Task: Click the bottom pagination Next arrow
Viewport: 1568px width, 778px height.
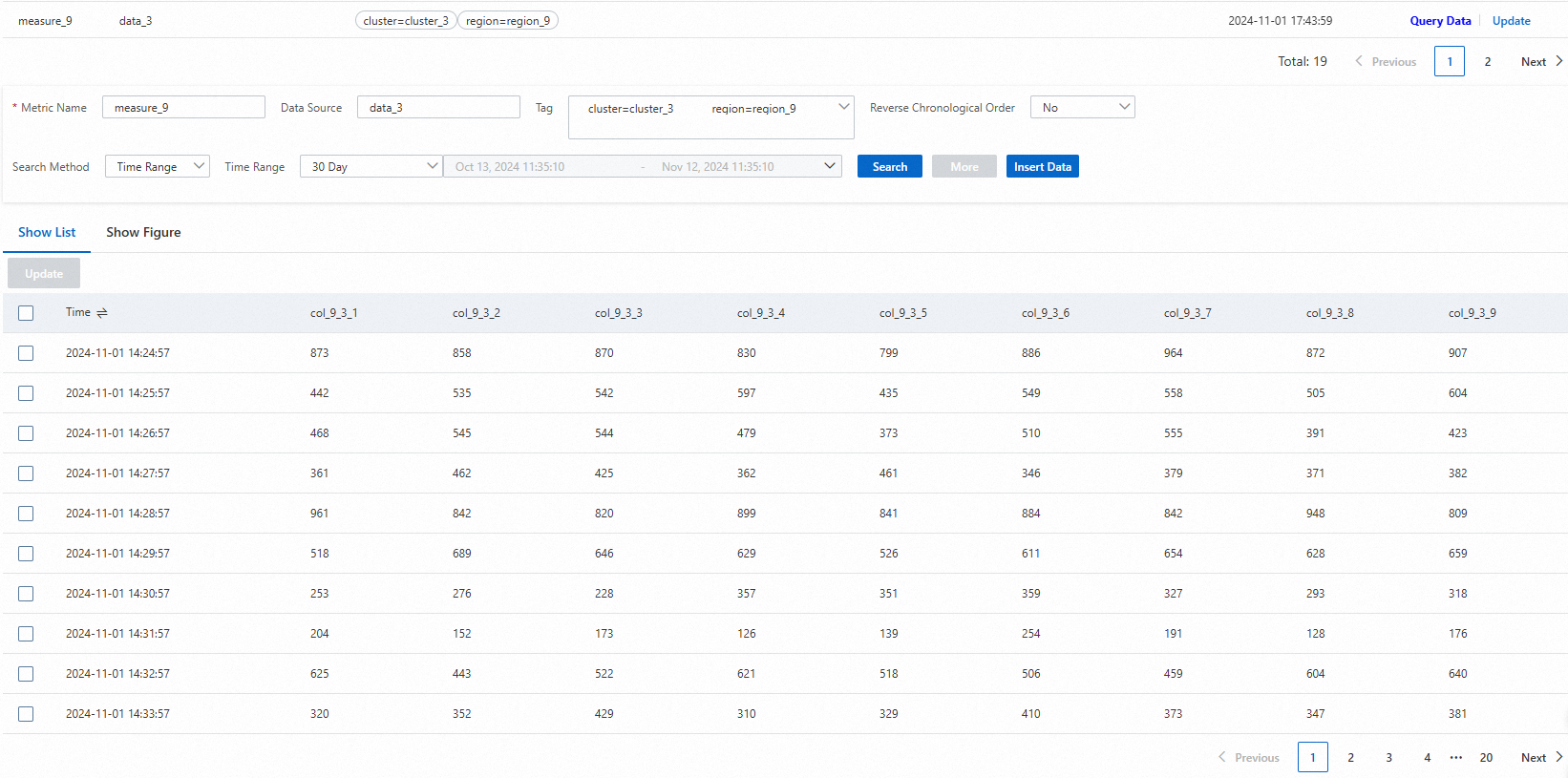Action: 1558,757
